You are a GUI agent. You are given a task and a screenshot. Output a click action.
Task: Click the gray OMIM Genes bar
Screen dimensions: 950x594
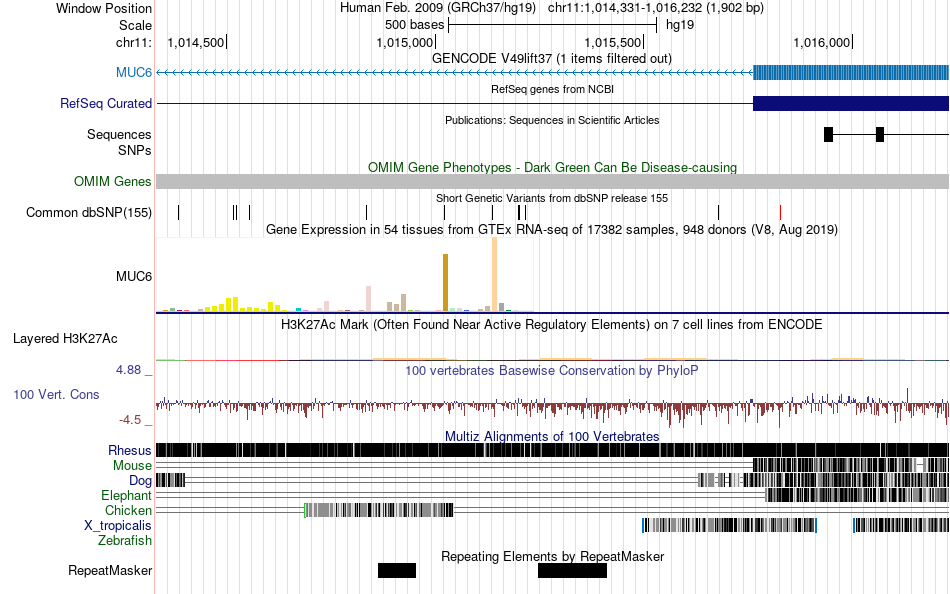552,181
